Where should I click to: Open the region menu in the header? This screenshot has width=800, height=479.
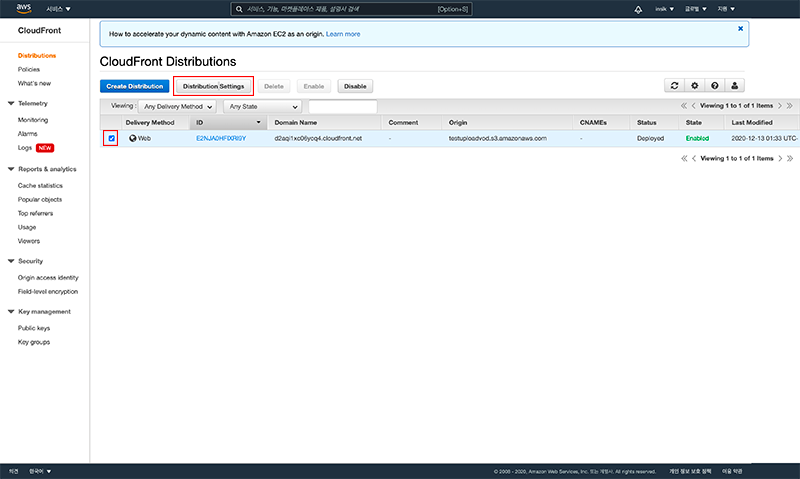[x=695, y=9]
